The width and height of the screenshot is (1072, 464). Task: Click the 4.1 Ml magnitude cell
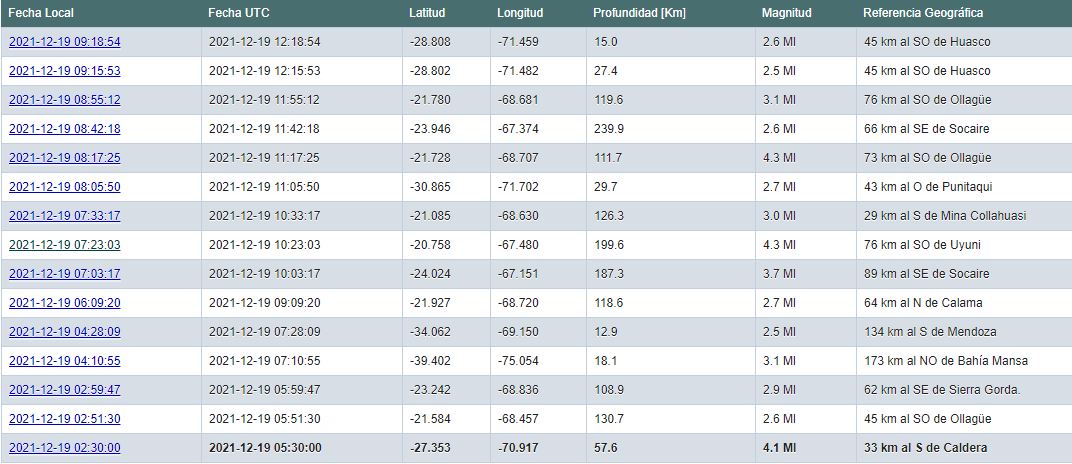pos(778,448)
